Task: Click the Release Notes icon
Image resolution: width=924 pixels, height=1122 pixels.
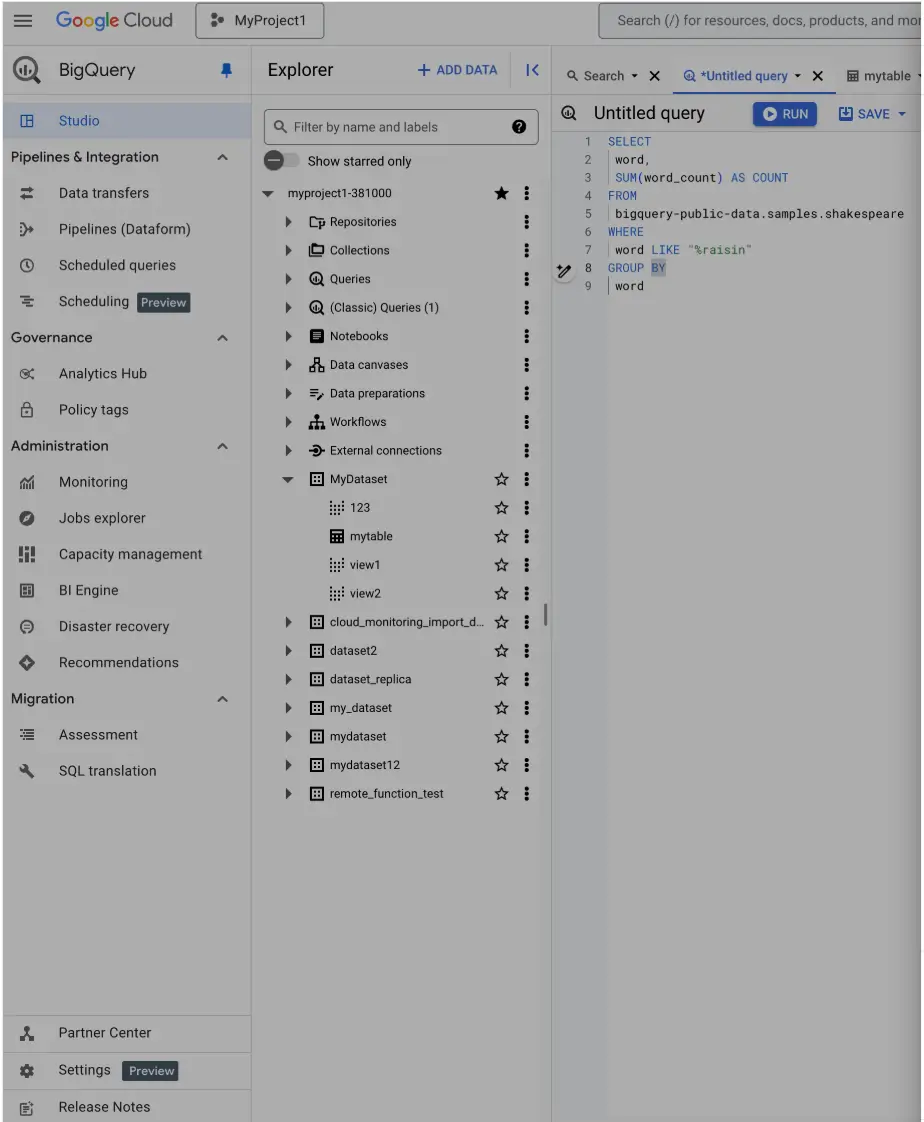Action: click(26, 1108)
